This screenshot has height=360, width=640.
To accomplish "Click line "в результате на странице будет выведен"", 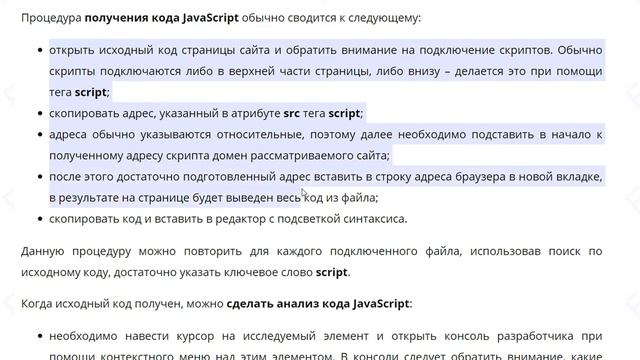I will [x=214, y=198].
